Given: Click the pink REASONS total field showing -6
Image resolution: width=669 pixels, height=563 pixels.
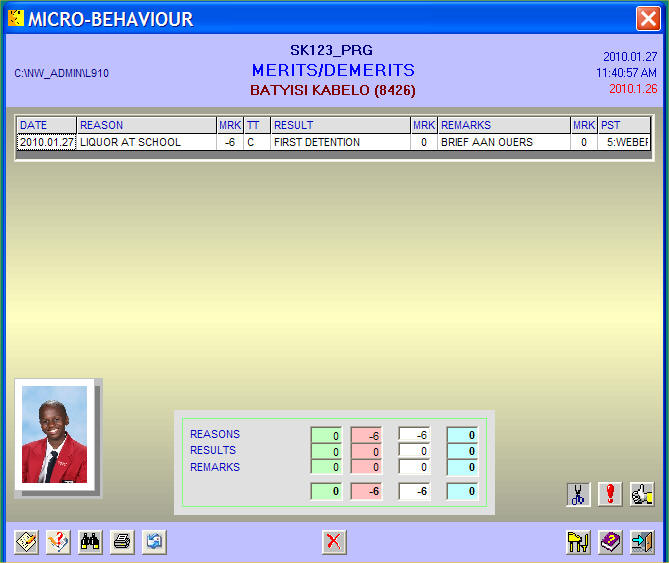Looking at the screenshot, I should click(x=366, y=435).
